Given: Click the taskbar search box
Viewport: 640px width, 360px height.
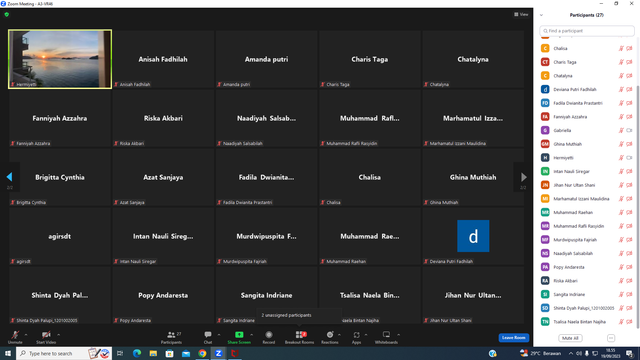Looking at the screenshot, I should 64,353.
